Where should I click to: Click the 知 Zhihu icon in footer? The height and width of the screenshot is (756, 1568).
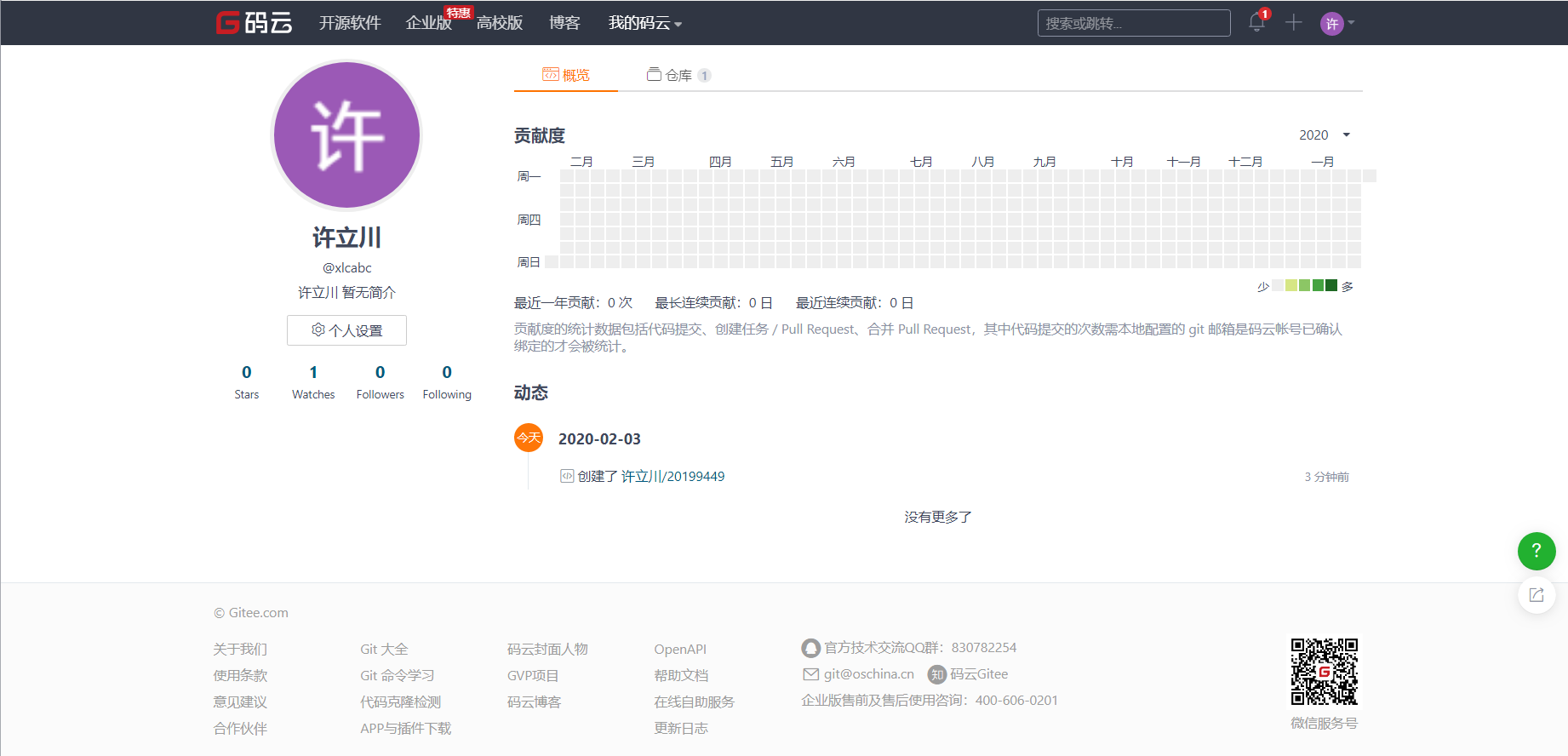click(x=936, y=674)
